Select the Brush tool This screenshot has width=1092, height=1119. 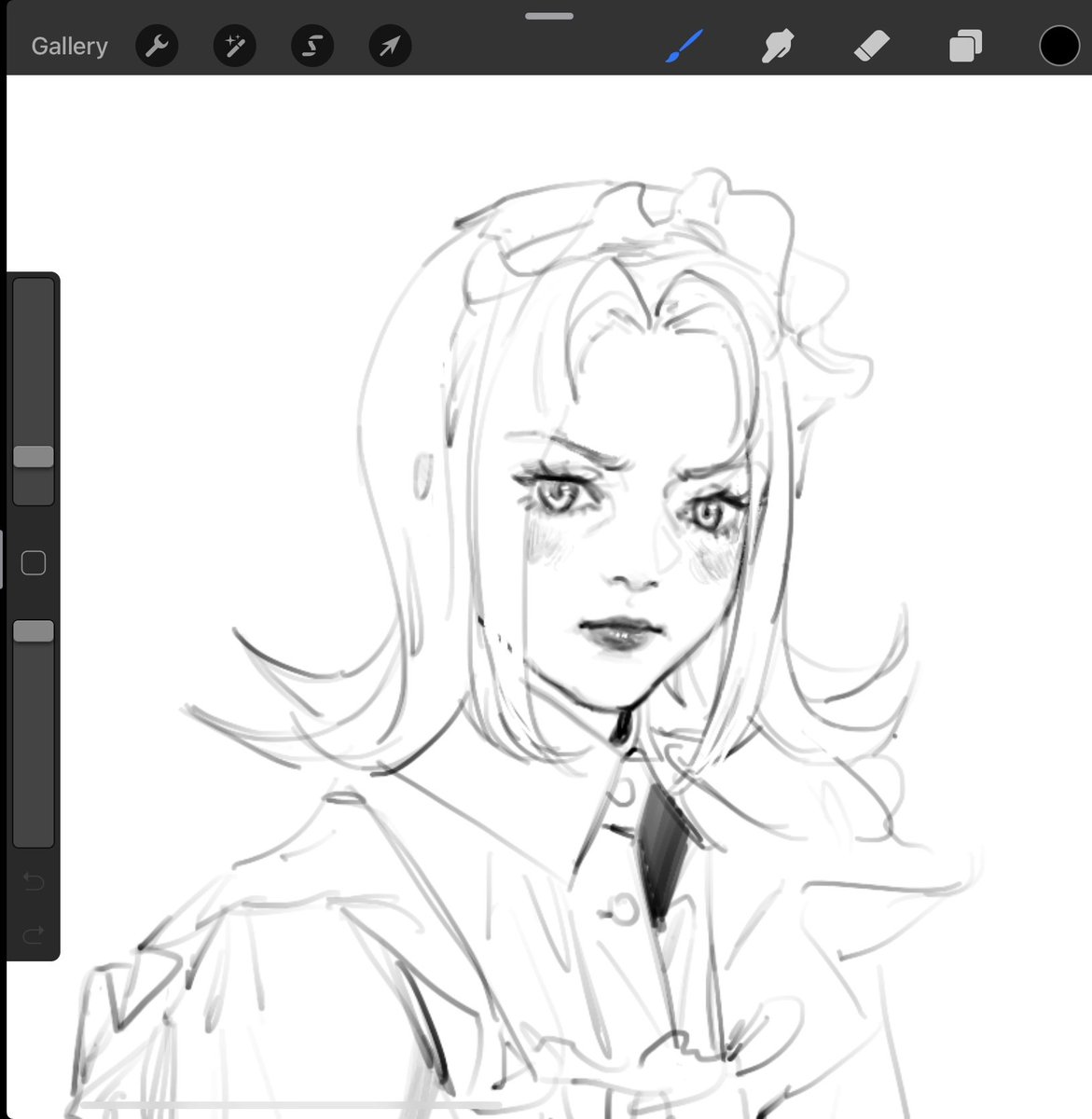[x=684, y=46]
